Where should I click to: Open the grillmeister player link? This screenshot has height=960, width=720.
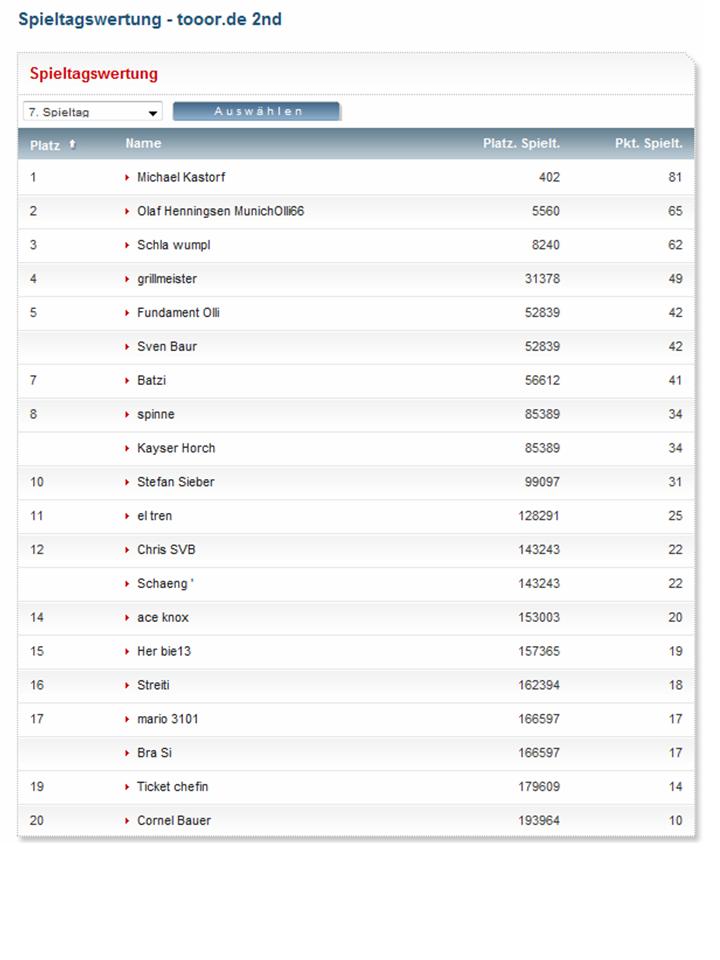(x=167, y=279)
